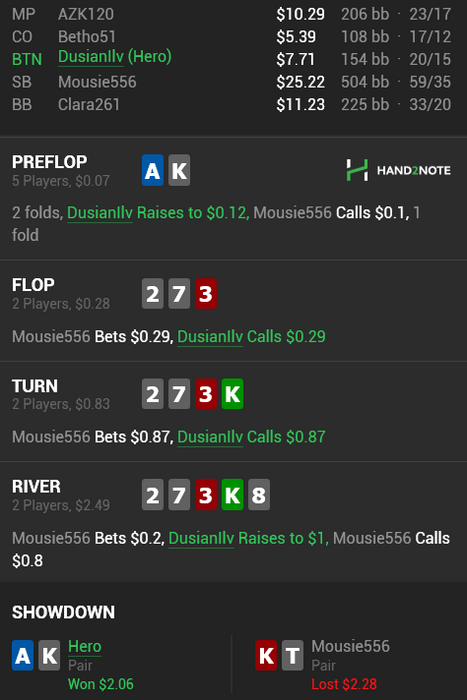Click DusianIlv Calls $0.87 on turn

(251, 437)
